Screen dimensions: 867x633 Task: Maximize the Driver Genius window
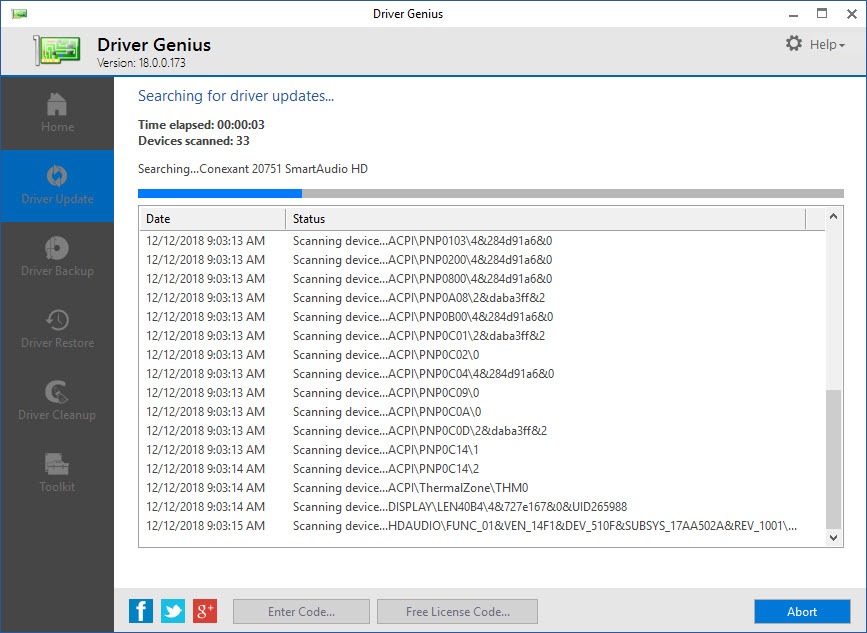pos(822,14)
